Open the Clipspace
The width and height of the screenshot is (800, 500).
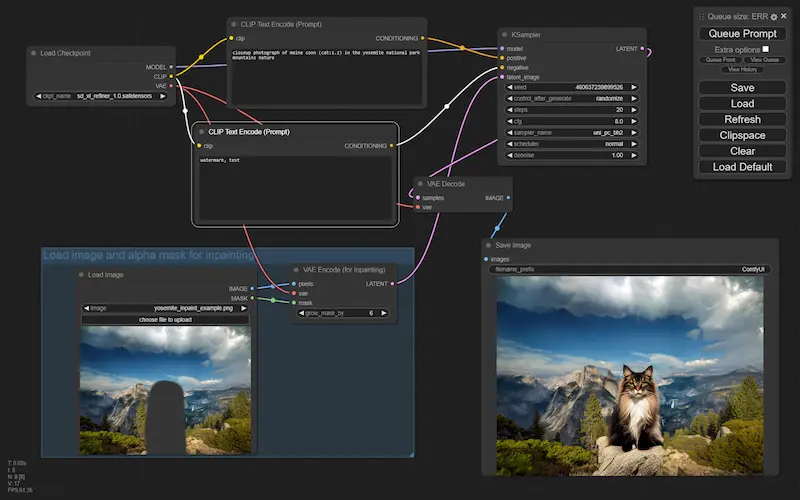[742, 135]
